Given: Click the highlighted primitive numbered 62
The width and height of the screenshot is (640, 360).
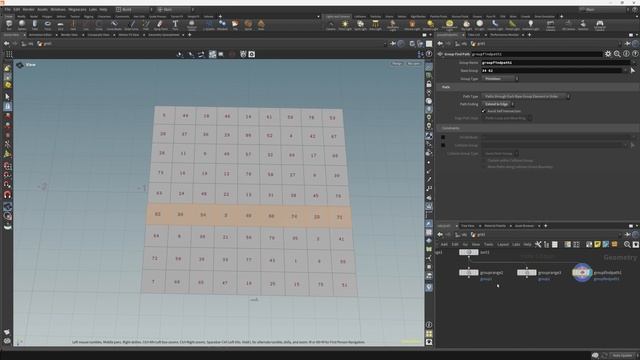Looking at the screenshot, I should click(158, 214).
